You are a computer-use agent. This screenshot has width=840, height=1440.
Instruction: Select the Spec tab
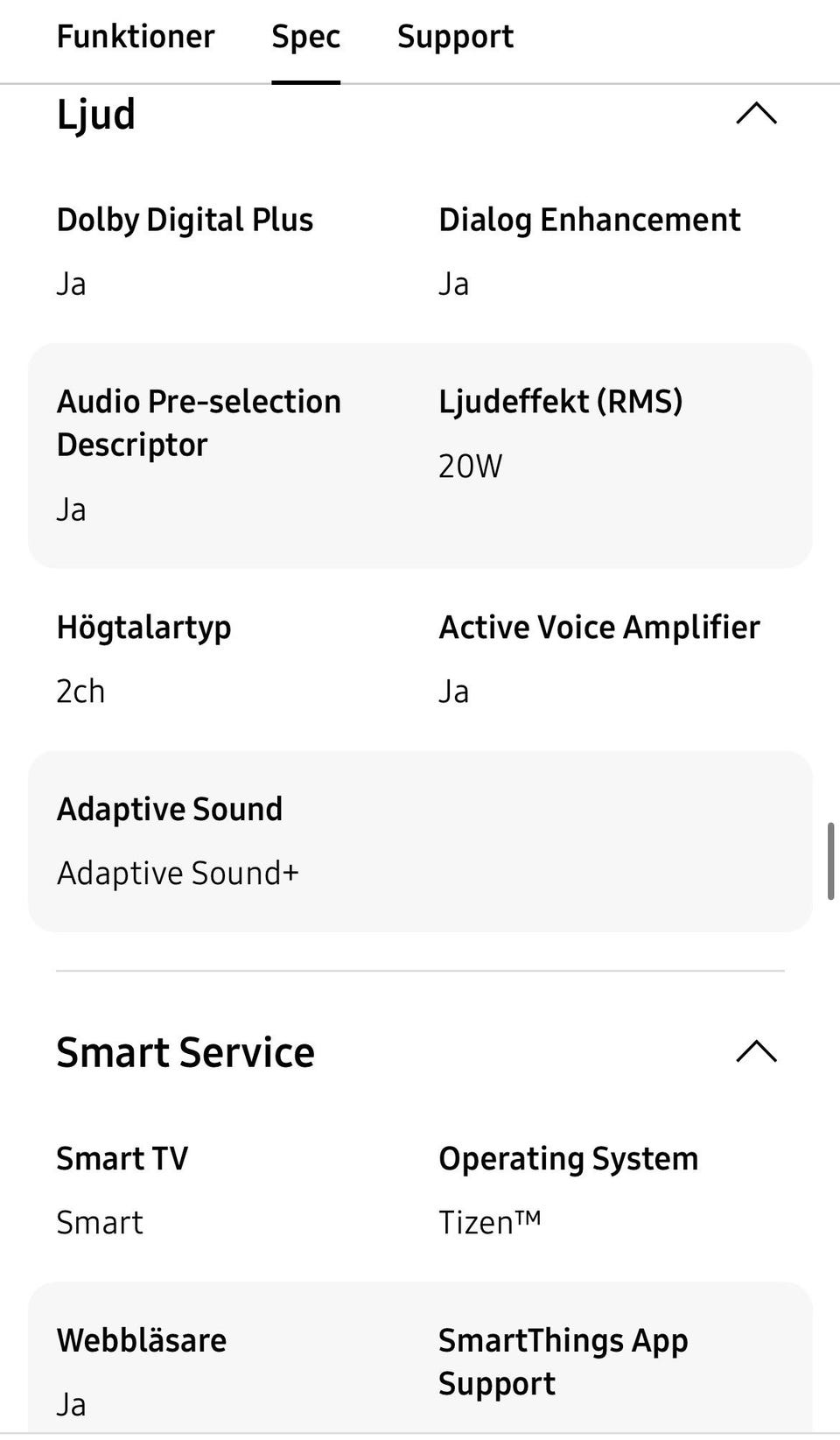point(305,37)
